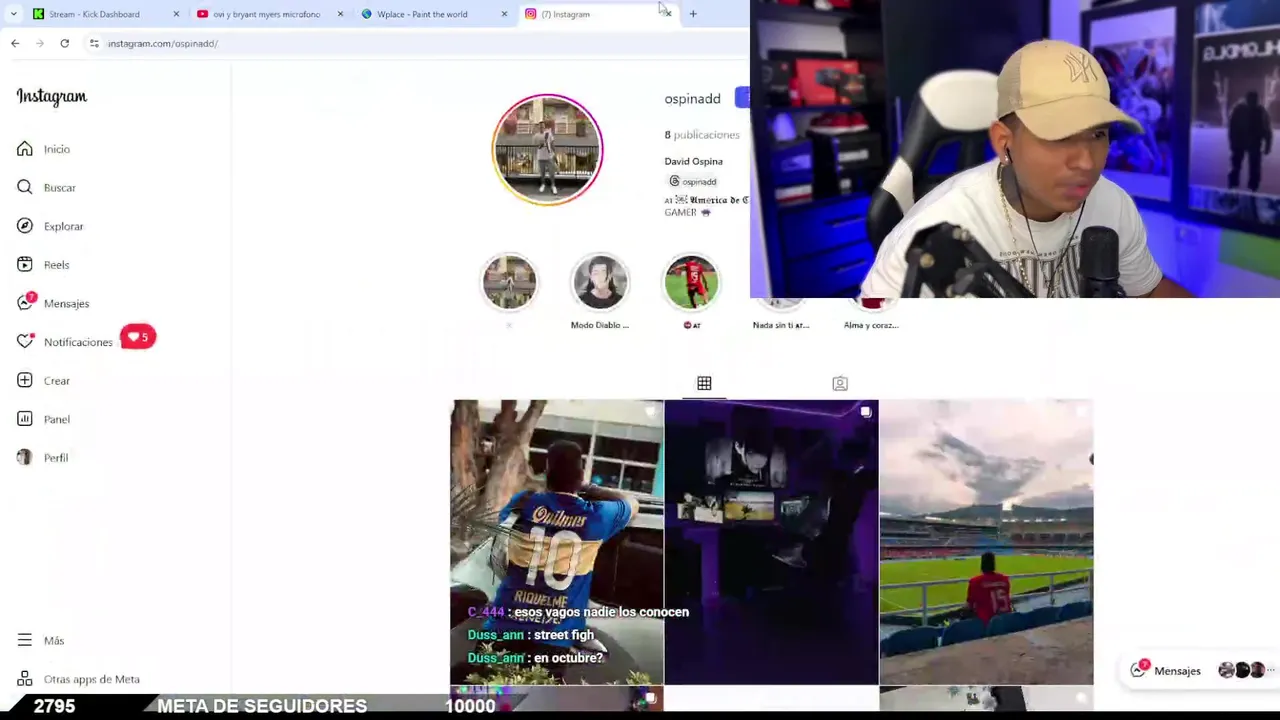Expand the Más hamburger menu

[25, 640]
